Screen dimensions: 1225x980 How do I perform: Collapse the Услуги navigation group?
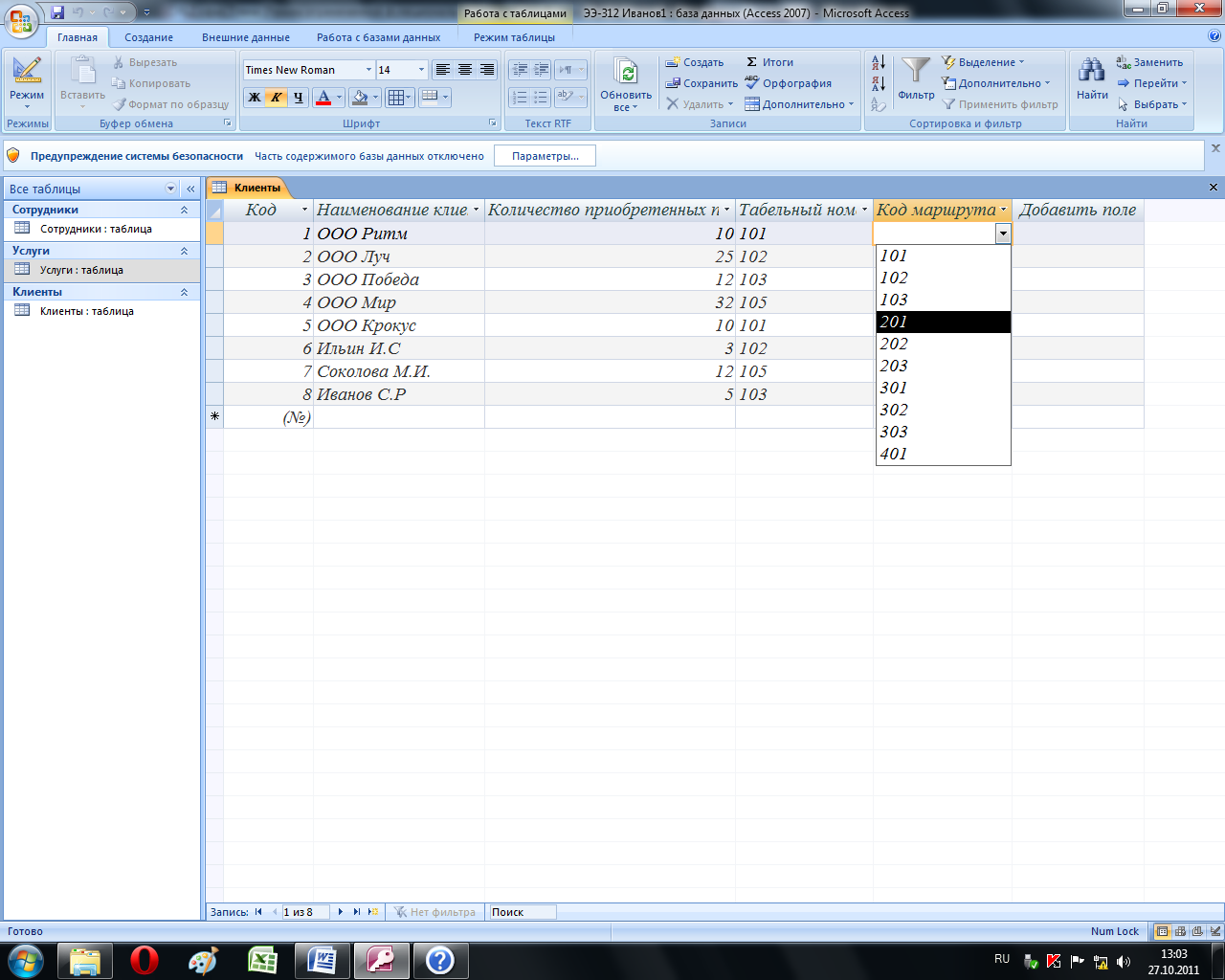pyautogui.click(x=185, y=251)
